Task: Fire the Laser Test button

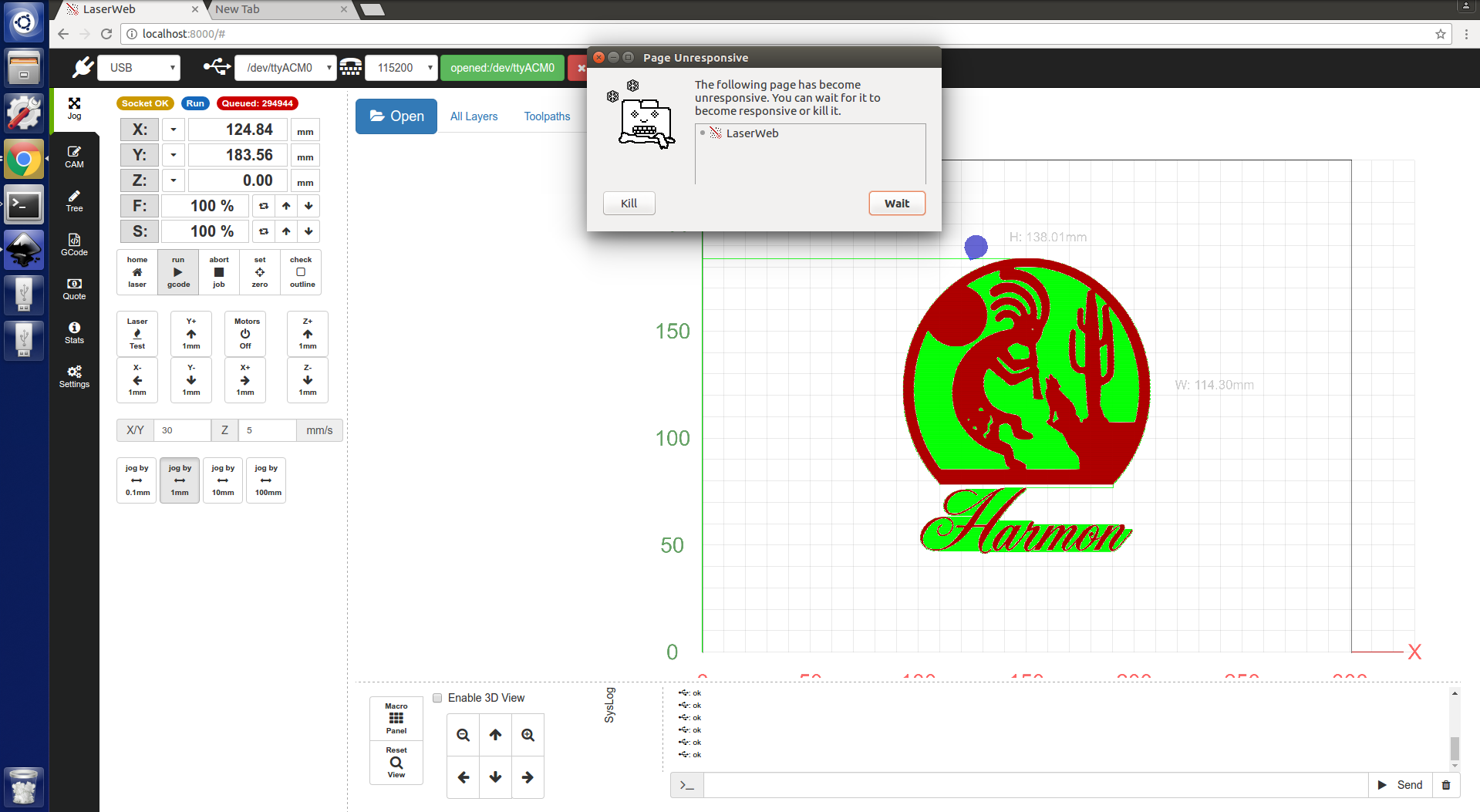Action: click(137, 334)
